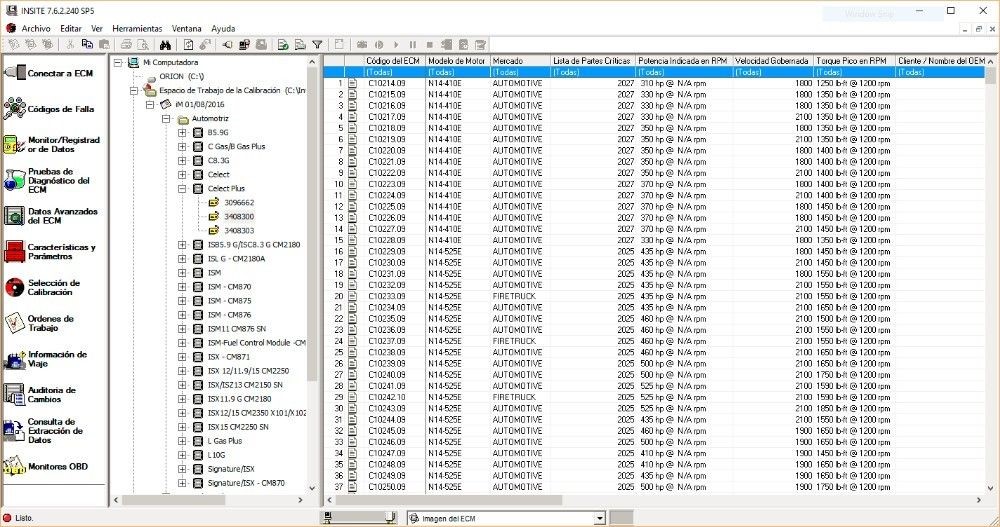Open Códigos de Falla in sidebar

(50, 109)
